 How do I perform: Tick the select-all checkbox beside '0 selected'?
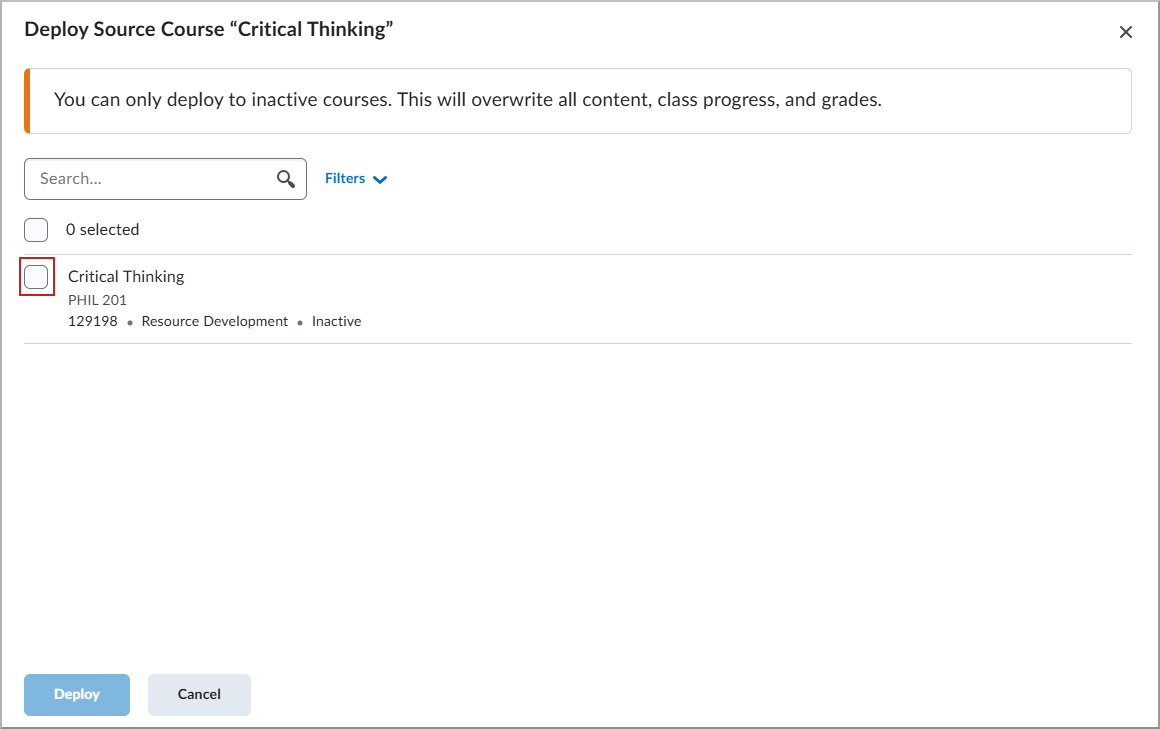[x=36, y=230]
